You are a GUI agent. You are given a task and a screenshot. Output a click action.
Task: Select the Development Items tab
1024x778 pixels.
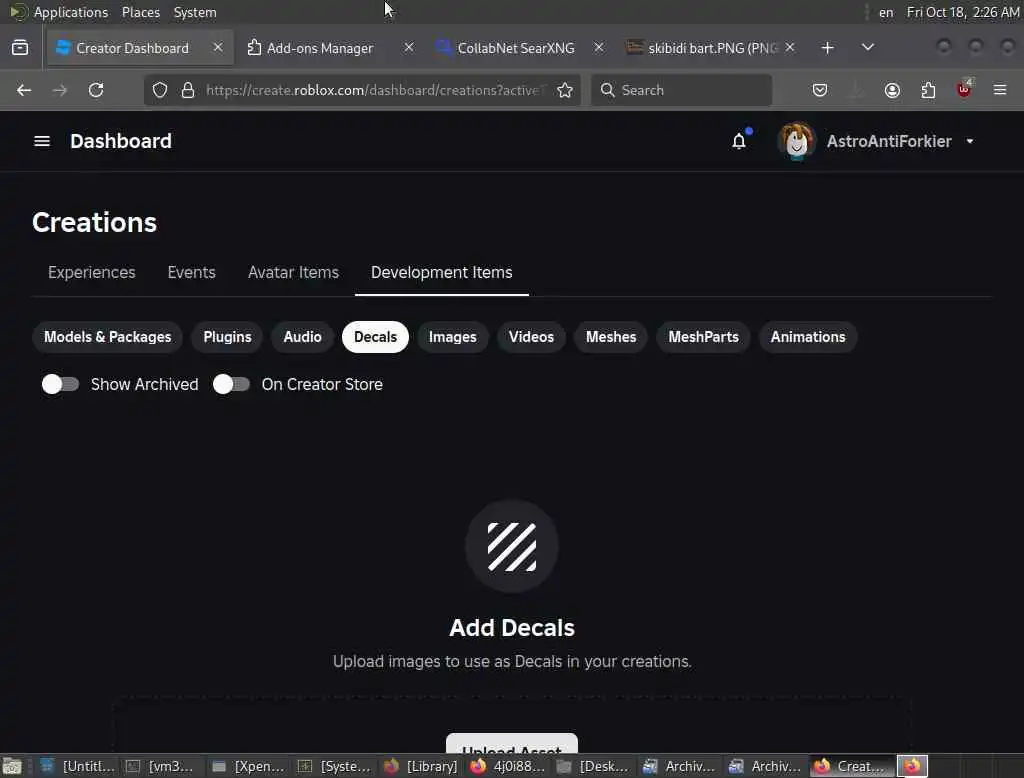(441, 272)
